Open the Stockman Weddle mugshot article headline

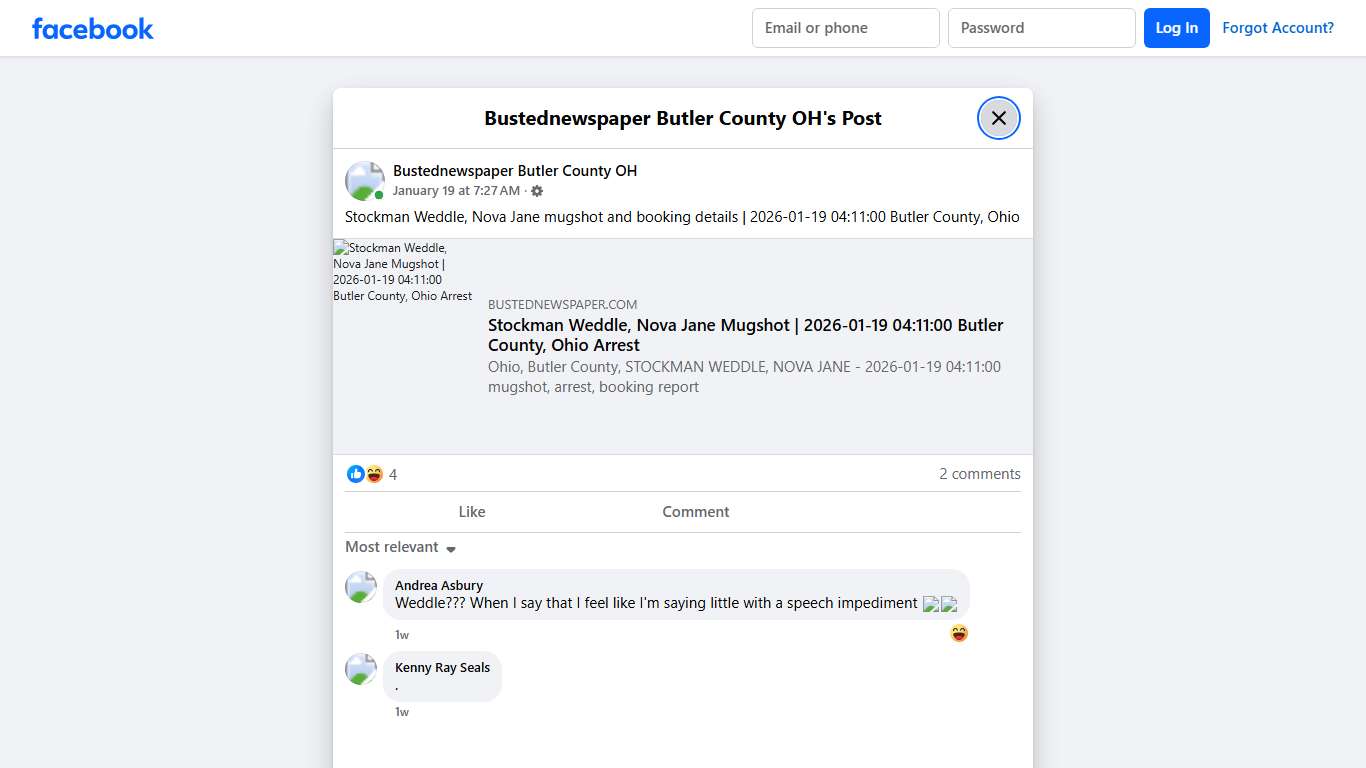click(745, 335)
